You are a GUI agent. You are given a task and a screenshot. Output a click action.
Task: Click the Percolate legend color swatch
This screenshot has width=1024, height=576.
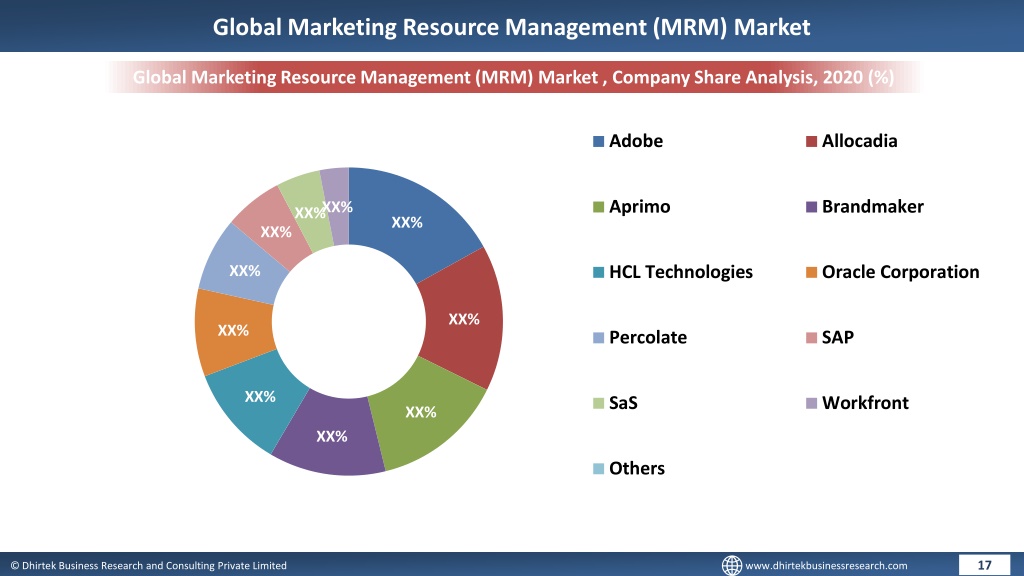pos(598,338)
